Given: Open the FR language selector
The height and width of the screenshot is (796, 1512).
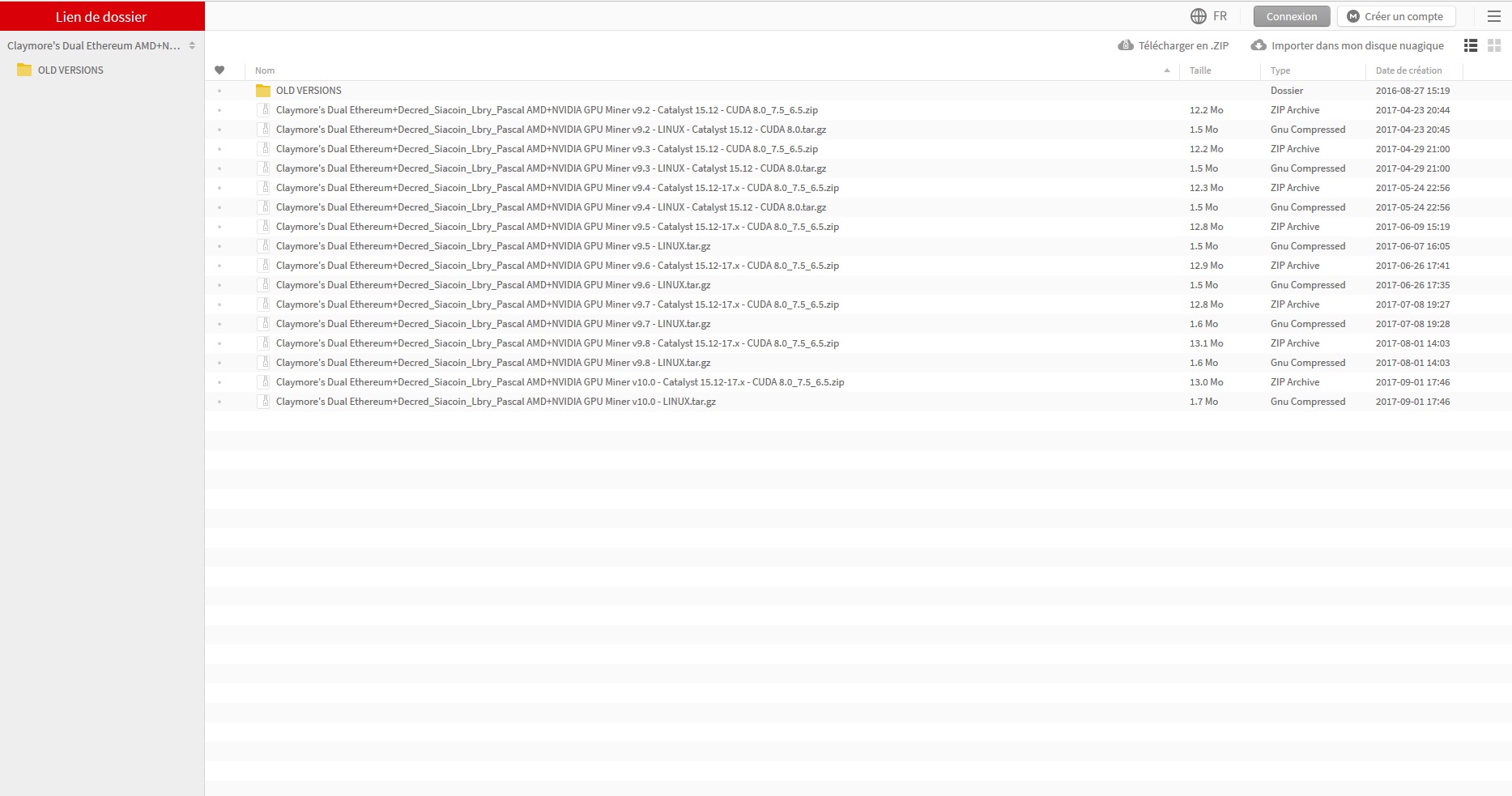Looking at the screenshot, I should (1220, 16).
